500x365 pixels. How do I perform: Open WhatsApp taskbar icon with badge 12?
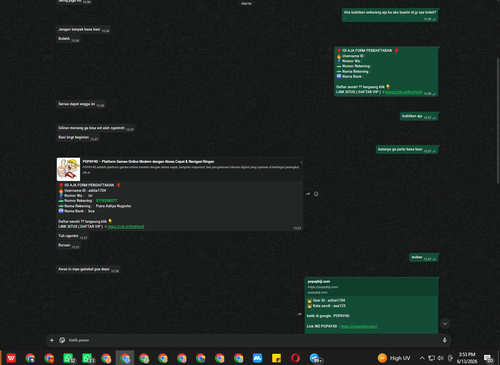pyautogui.click(x=68, y=358)
